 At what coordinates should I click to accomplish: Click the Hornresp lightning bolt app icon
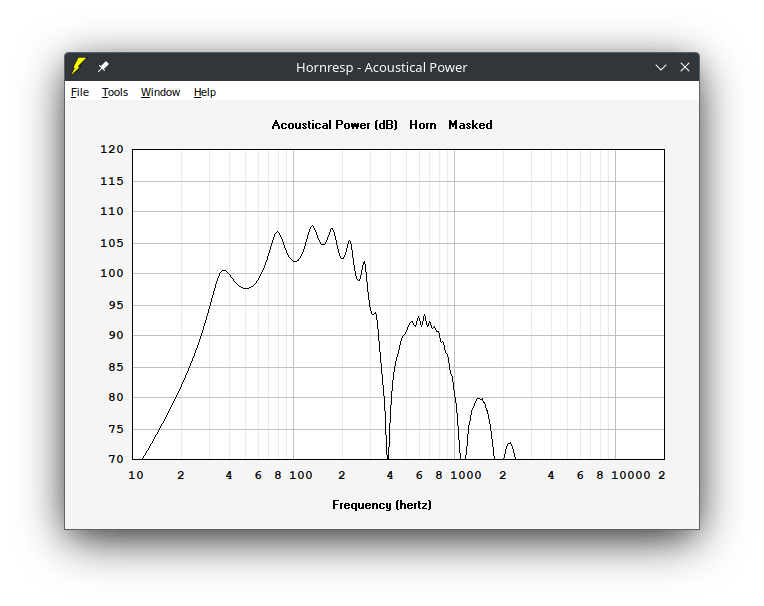coord(78,66)
